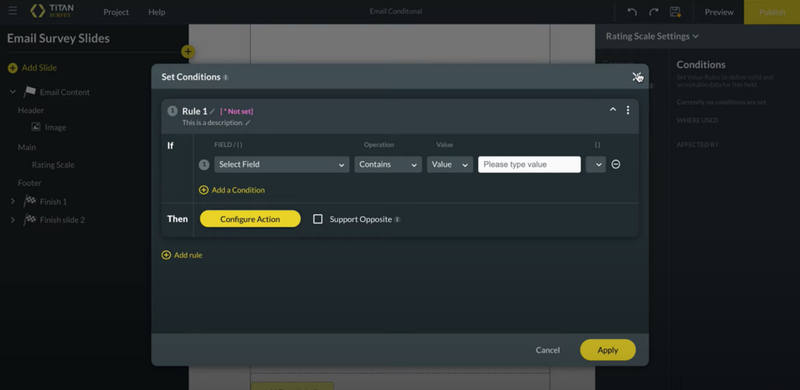Remove the condition with minus icon

(x=616, y=164)
